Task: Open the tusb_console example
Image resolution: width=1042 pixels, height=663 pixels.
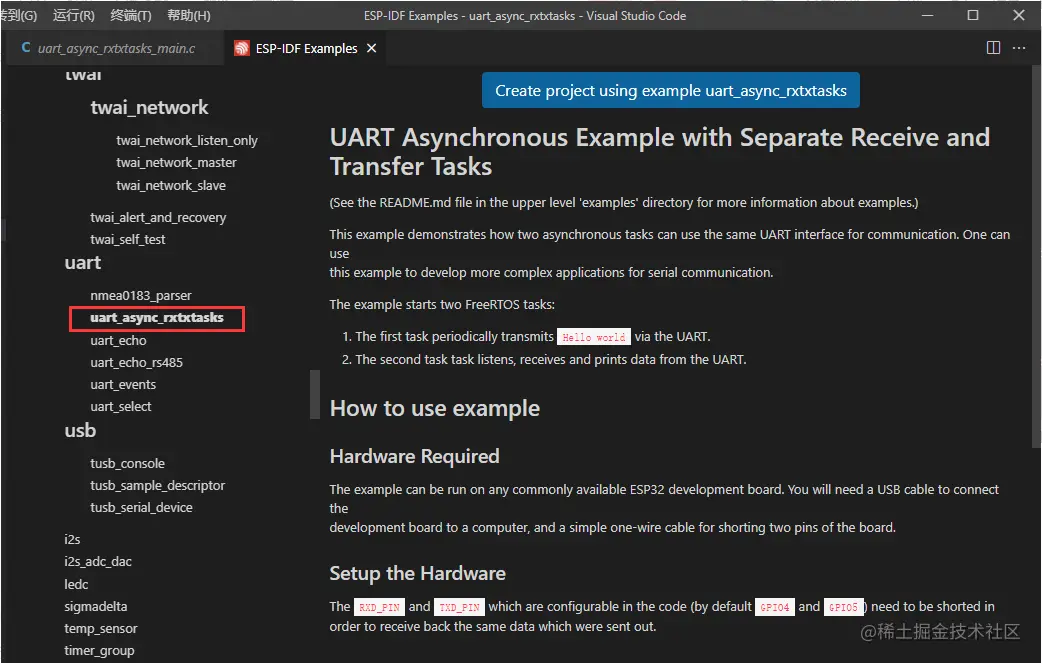Action: [128, 463]
